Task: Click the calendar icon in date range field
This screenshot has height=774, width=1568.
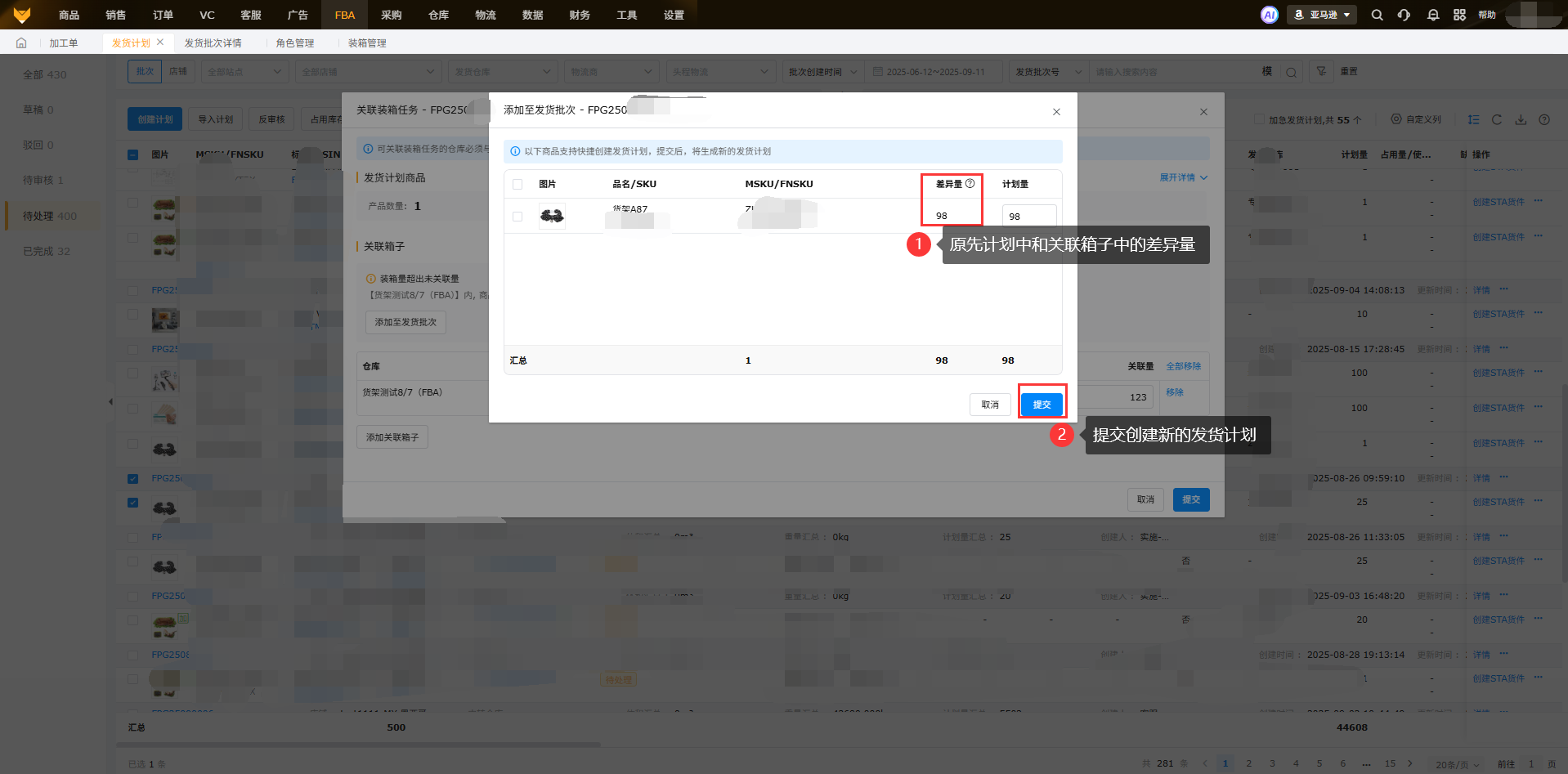Action: point(878,72)
